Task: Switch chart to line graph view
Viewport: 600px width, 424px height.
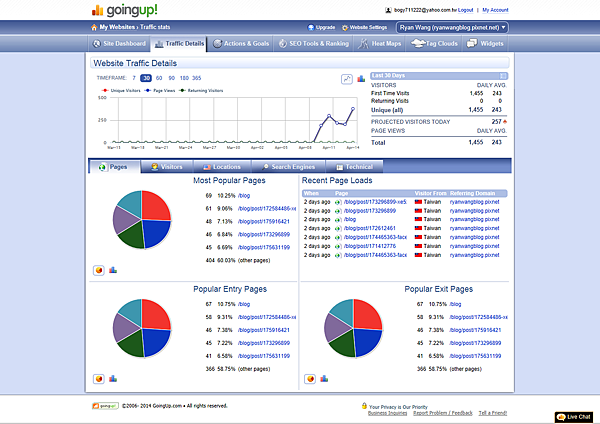Action: (x=347, y=79)
